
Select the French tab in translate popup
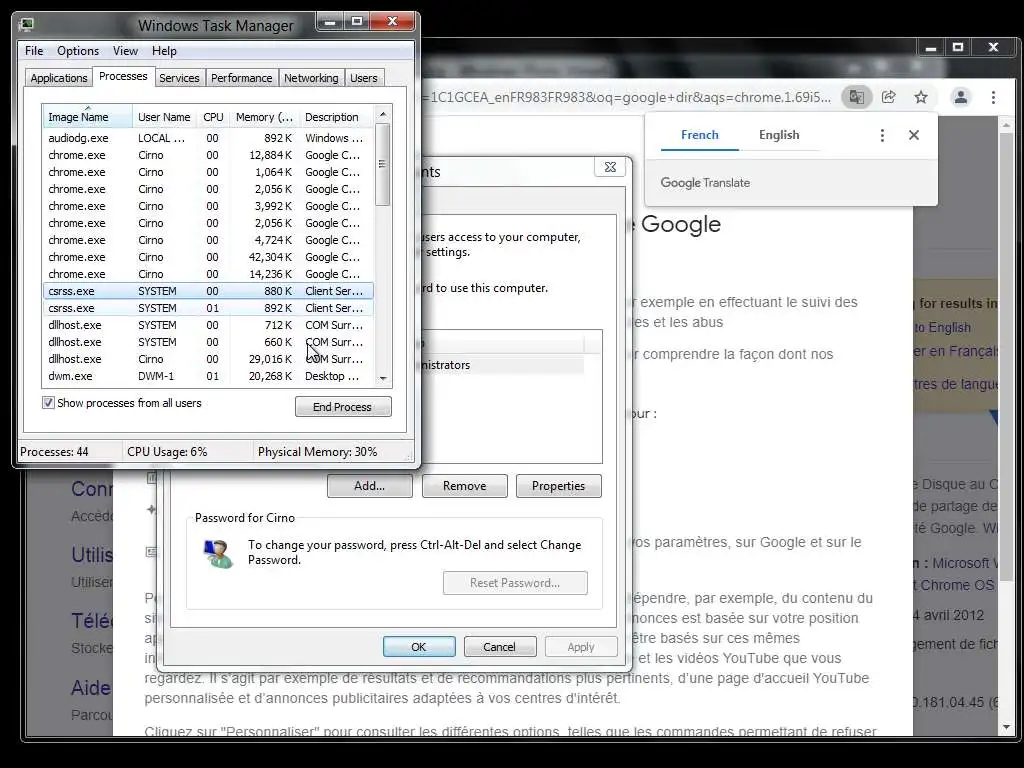pos(699,135)
